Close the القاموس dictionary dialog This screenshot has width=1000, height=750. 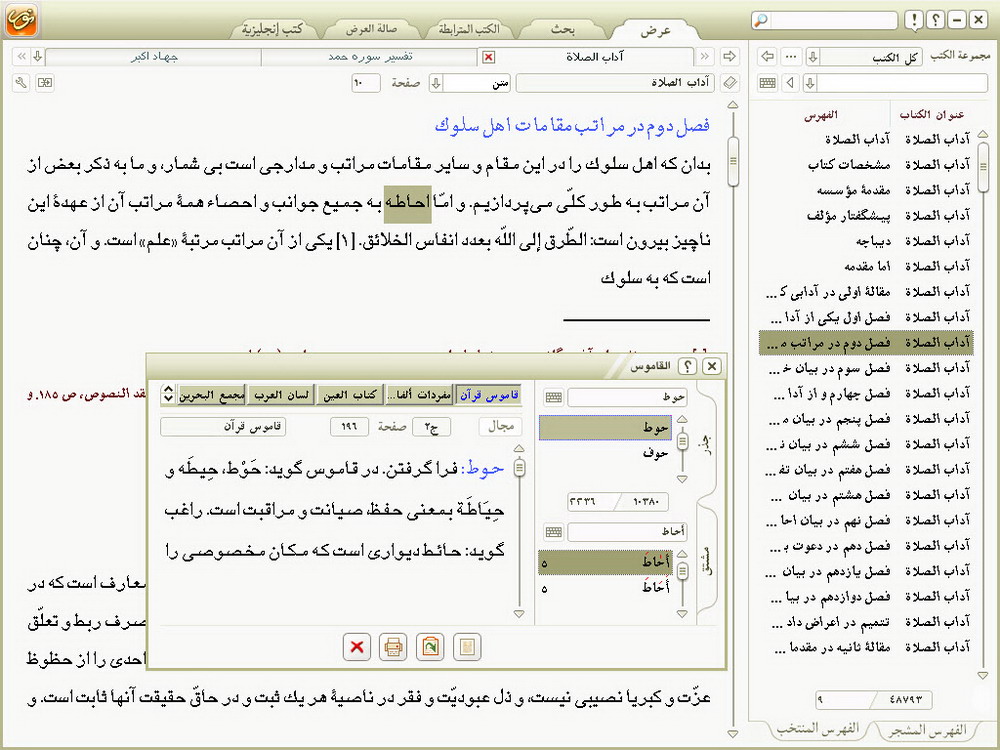[x=712, y=366]
